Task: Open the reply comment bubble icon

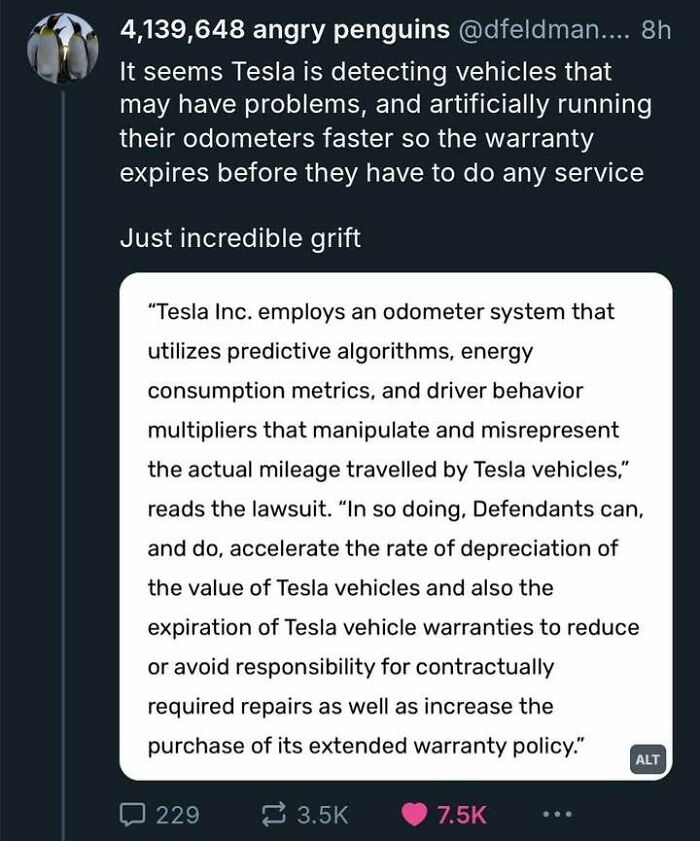Action: pos(132,814)
